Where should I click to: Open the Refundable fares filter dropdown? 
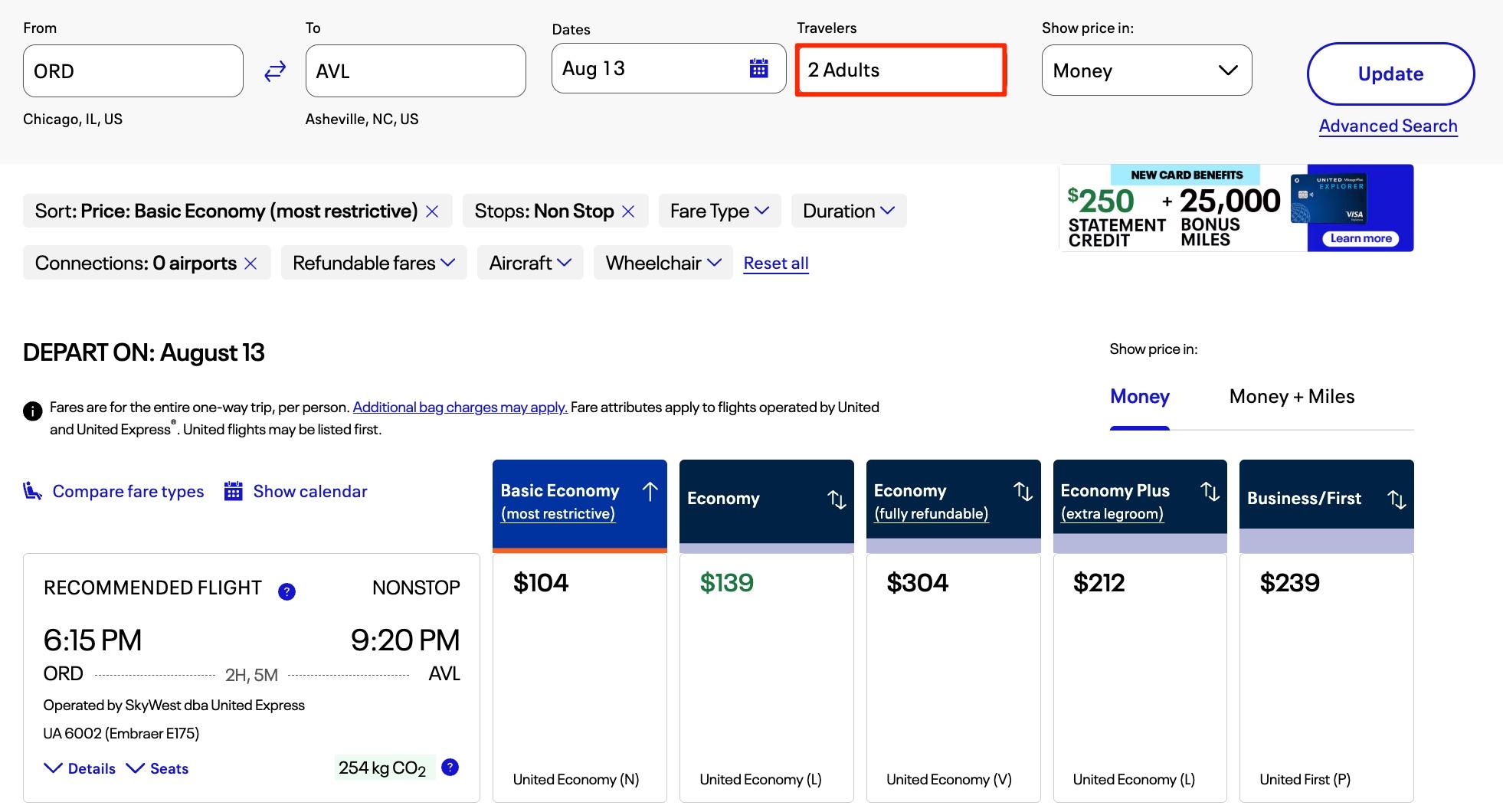click(374, 263)
